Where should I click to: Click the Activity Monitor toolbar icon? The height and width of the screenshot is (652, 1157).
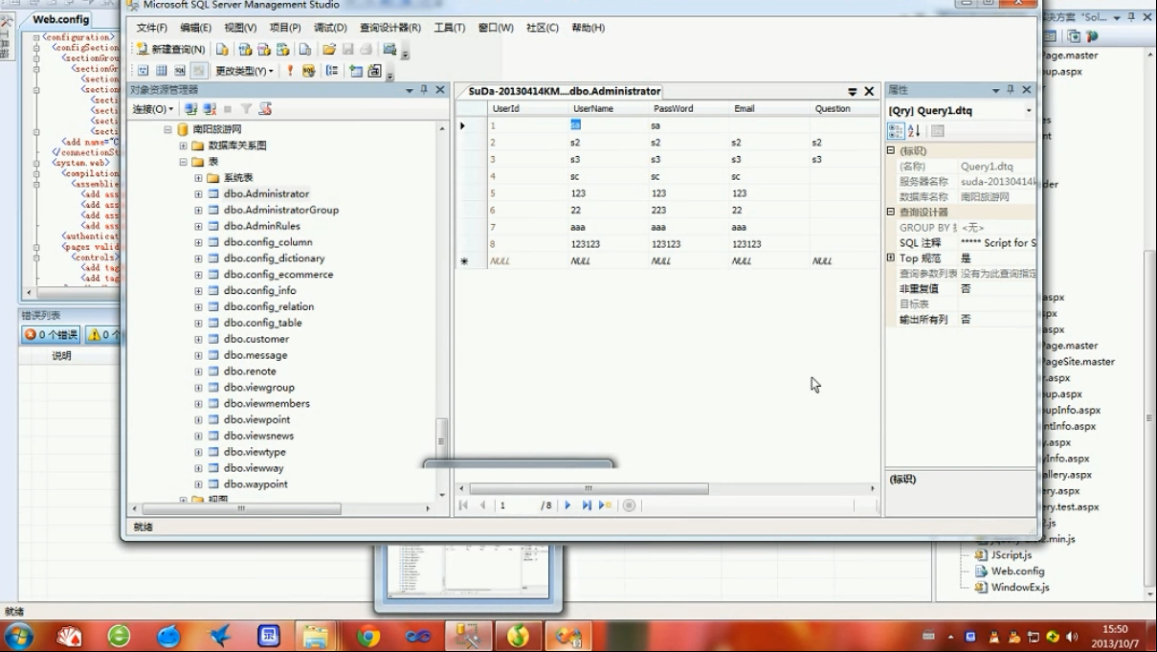pos(390,49)
